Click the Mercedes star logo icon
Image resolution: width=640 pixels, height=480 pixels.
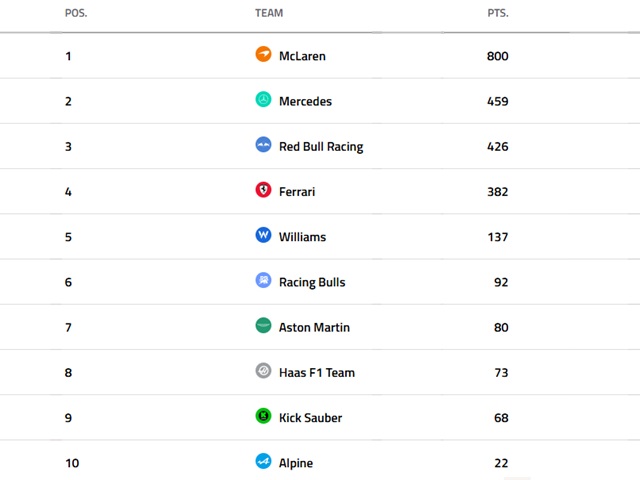pyautogui.click(x=263, y=100)
